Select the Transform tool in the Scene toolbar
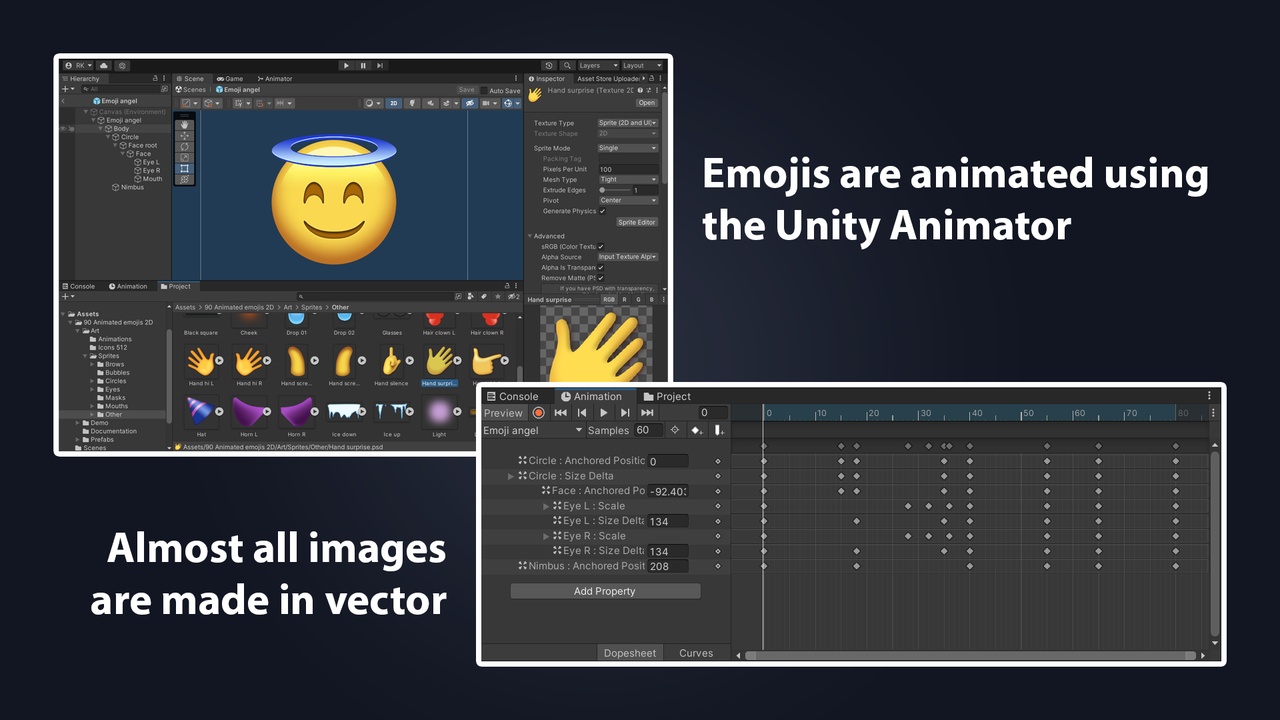This screenshot has height=720, width=1280. click(185, 180)
